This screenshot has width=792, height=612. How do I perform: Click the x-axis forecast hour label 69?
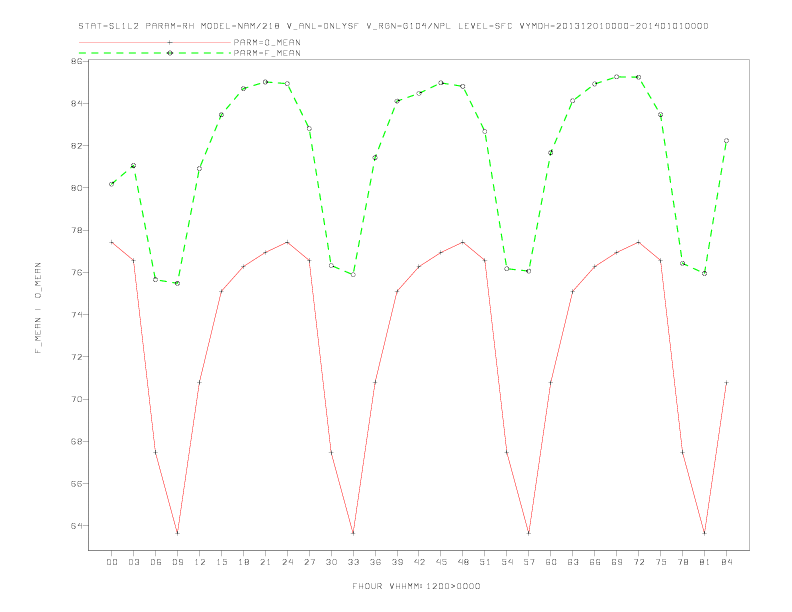[x=617, y=562]
